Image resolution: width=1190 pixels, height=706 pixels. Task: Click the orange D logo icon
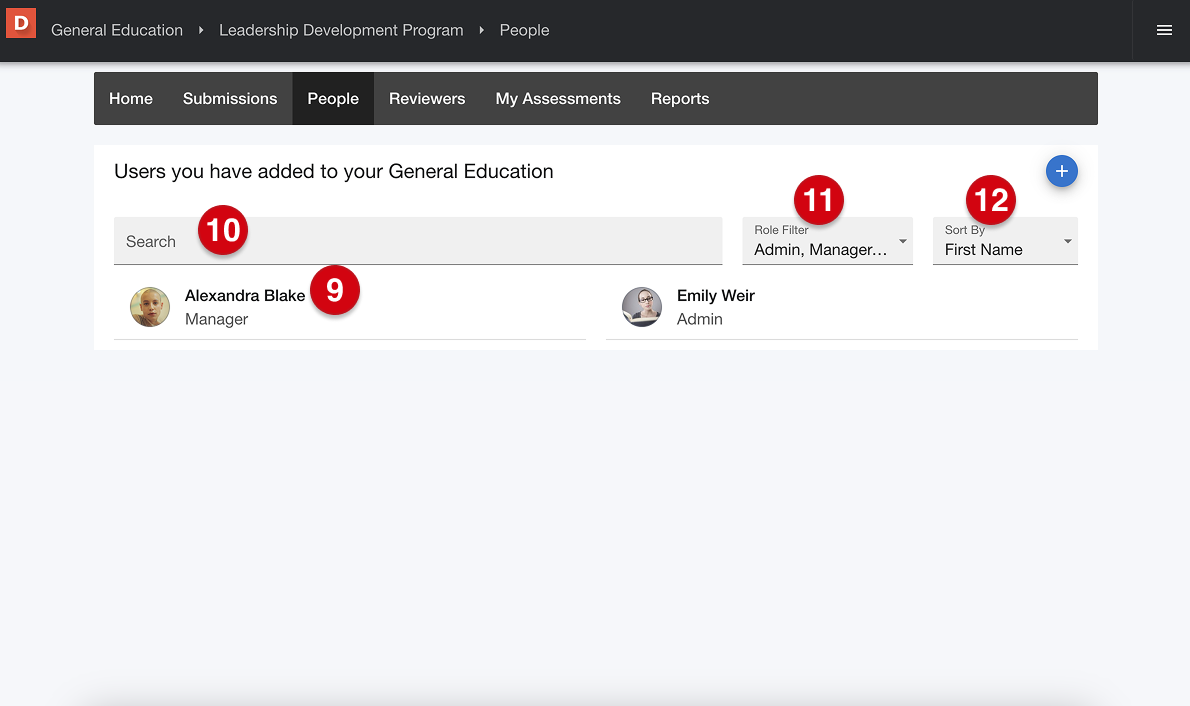tap(21, 23)
